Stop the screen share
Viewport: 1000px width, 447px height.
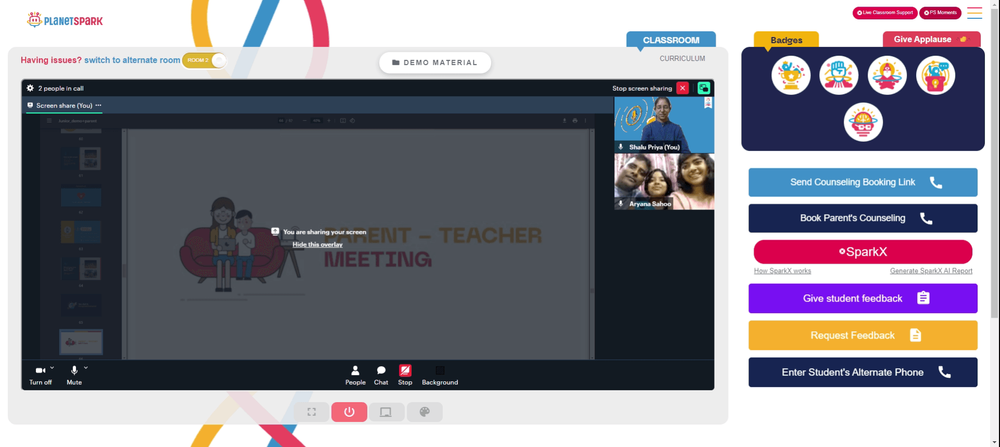(405, 375)
